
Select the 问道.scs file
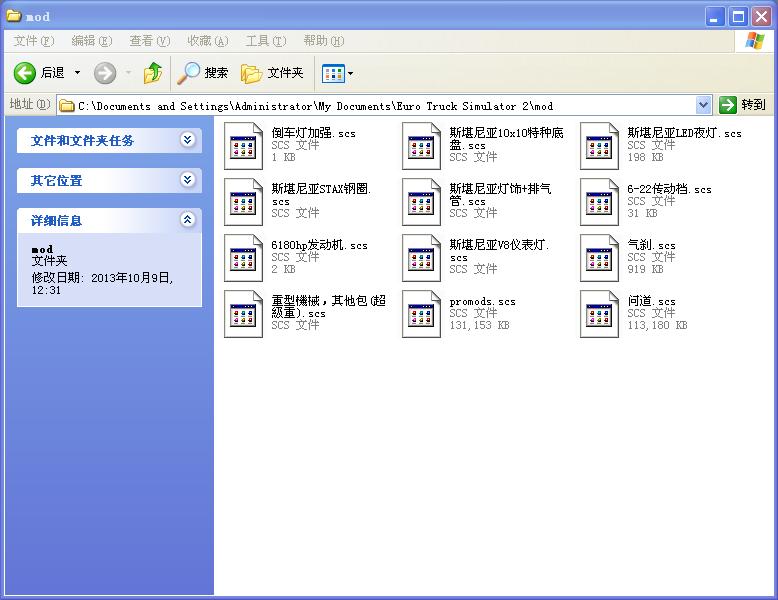click(x=599, y=314)
